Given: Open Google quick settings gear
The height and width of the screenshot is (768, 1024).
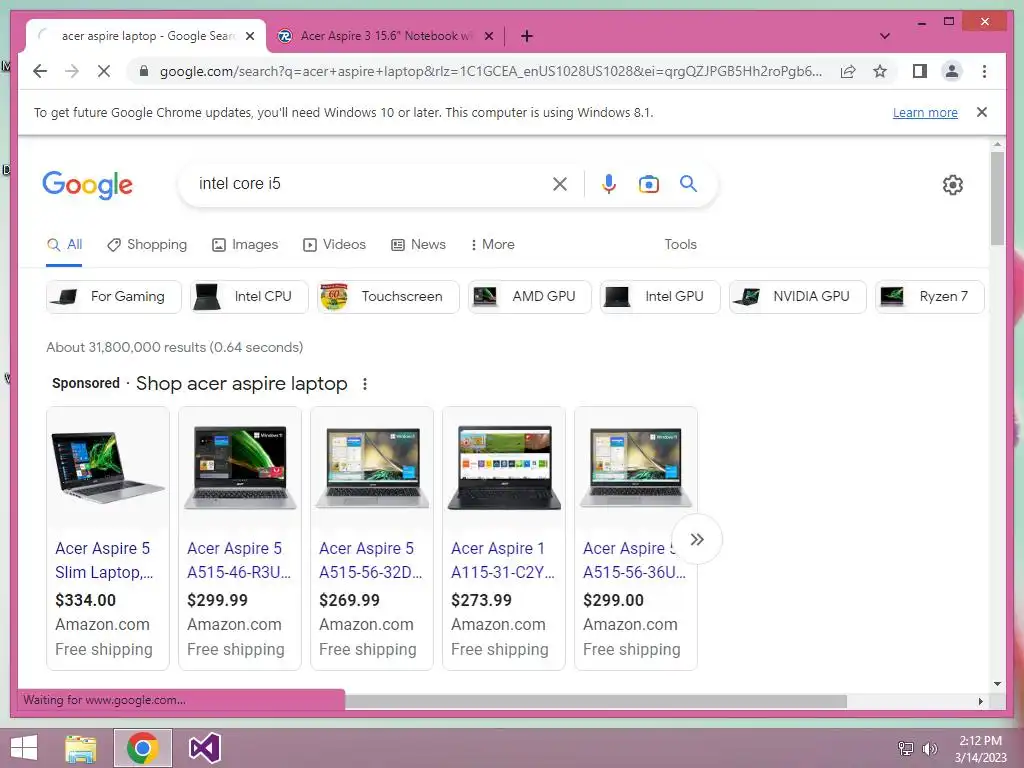Looking at the screenshot, I should point(953,185).
